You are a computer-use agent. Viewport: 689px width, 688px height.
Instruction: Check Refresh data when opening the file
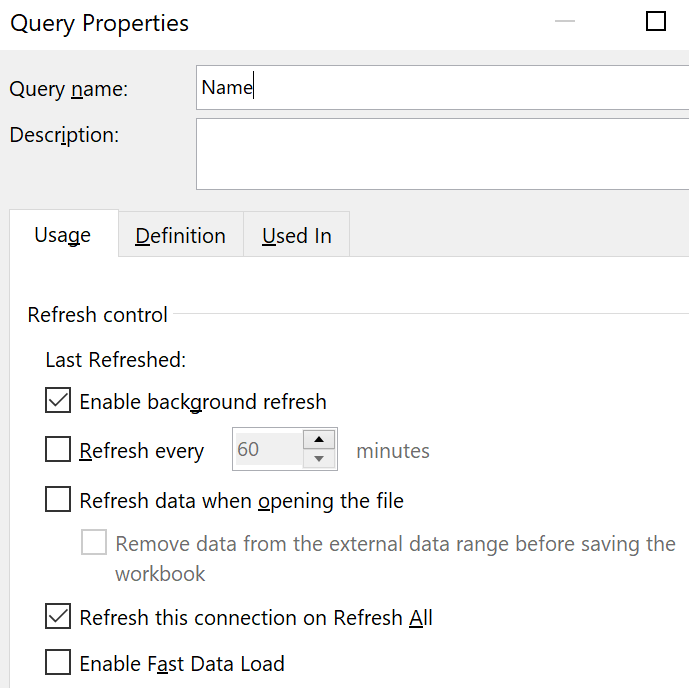click(x=59, y=499)
